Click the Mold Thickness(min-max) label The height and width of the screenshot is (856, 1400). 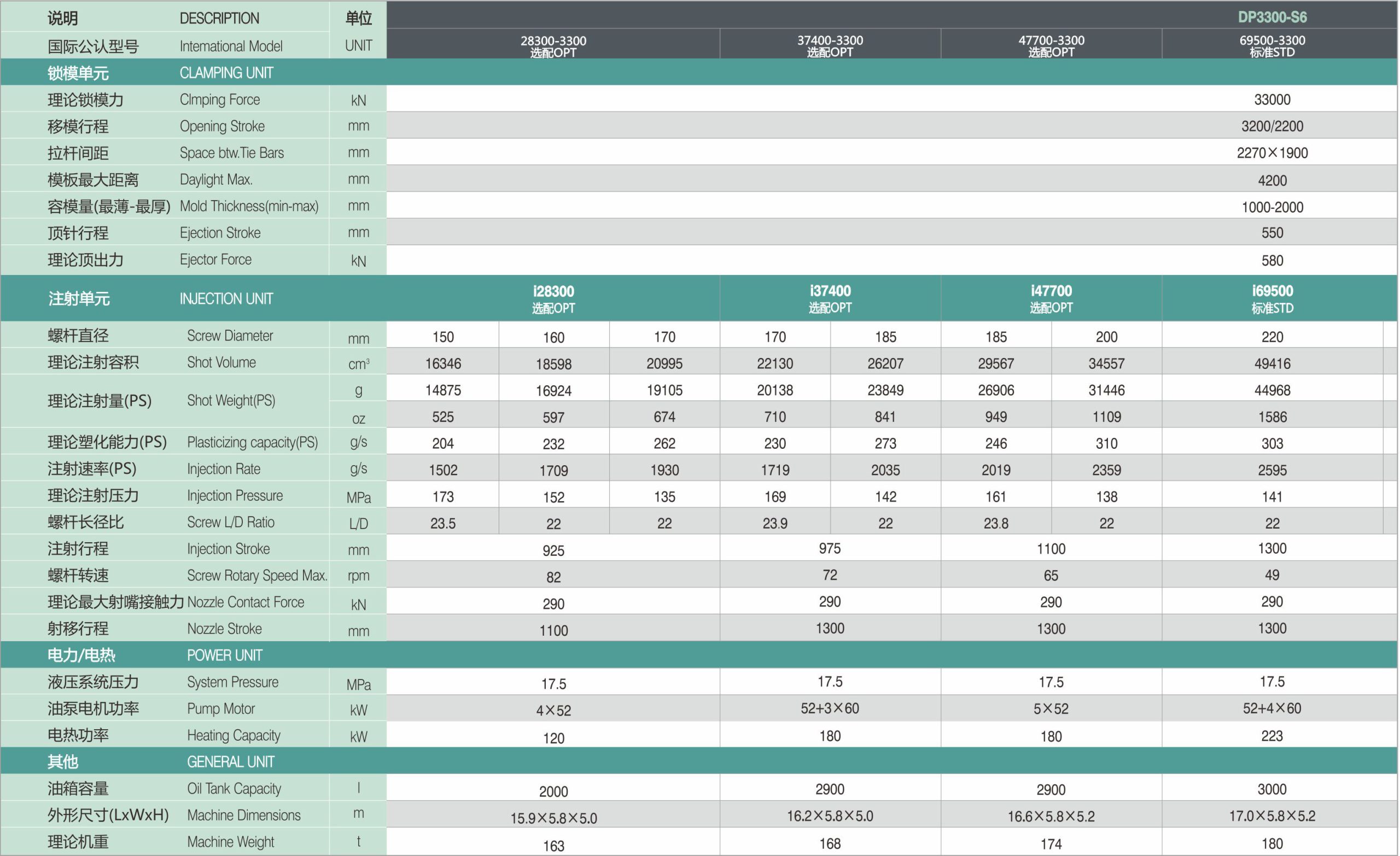(249, 206)
